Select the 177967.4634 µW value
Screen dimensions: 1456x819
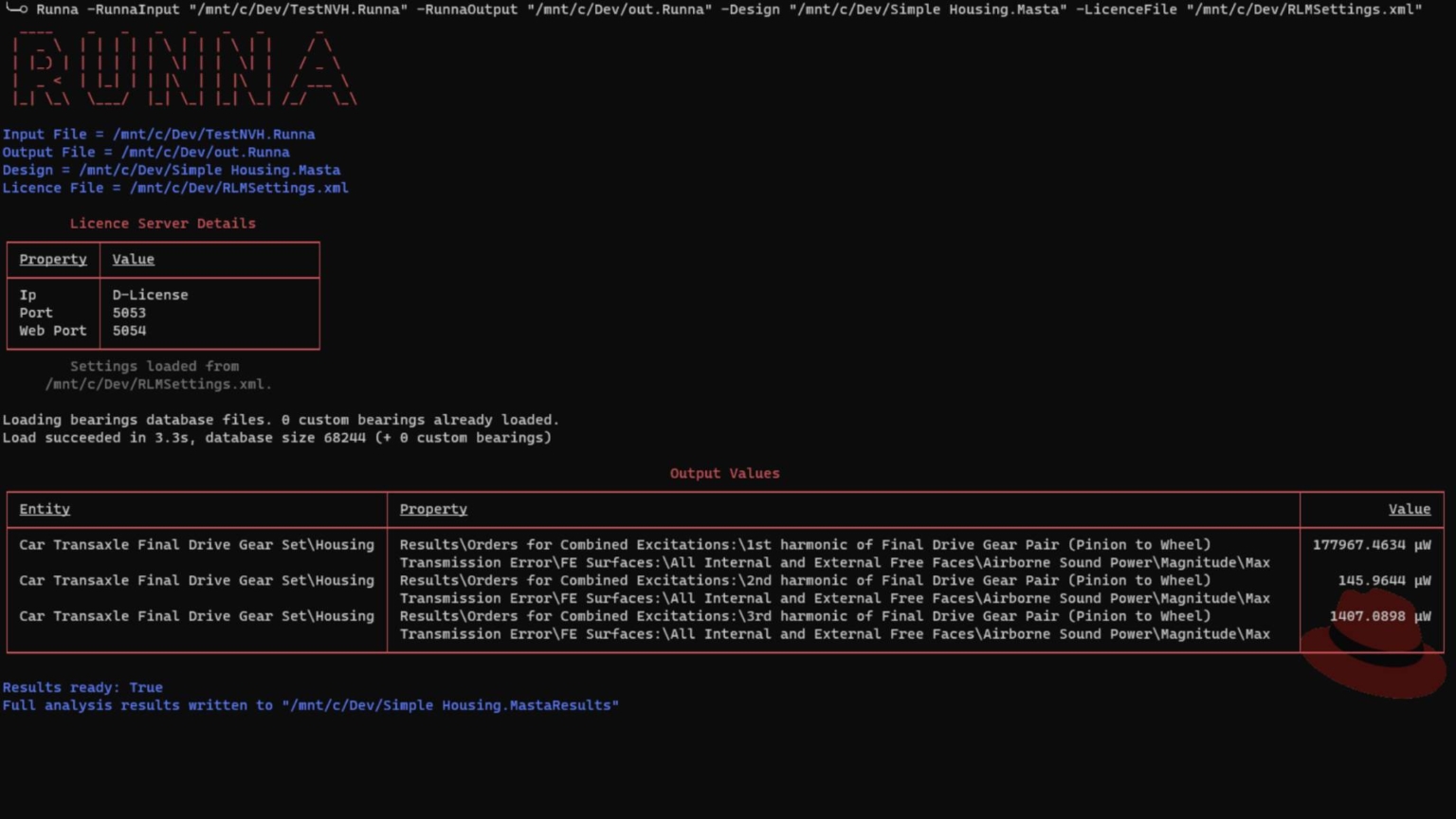coord(1371,545)
